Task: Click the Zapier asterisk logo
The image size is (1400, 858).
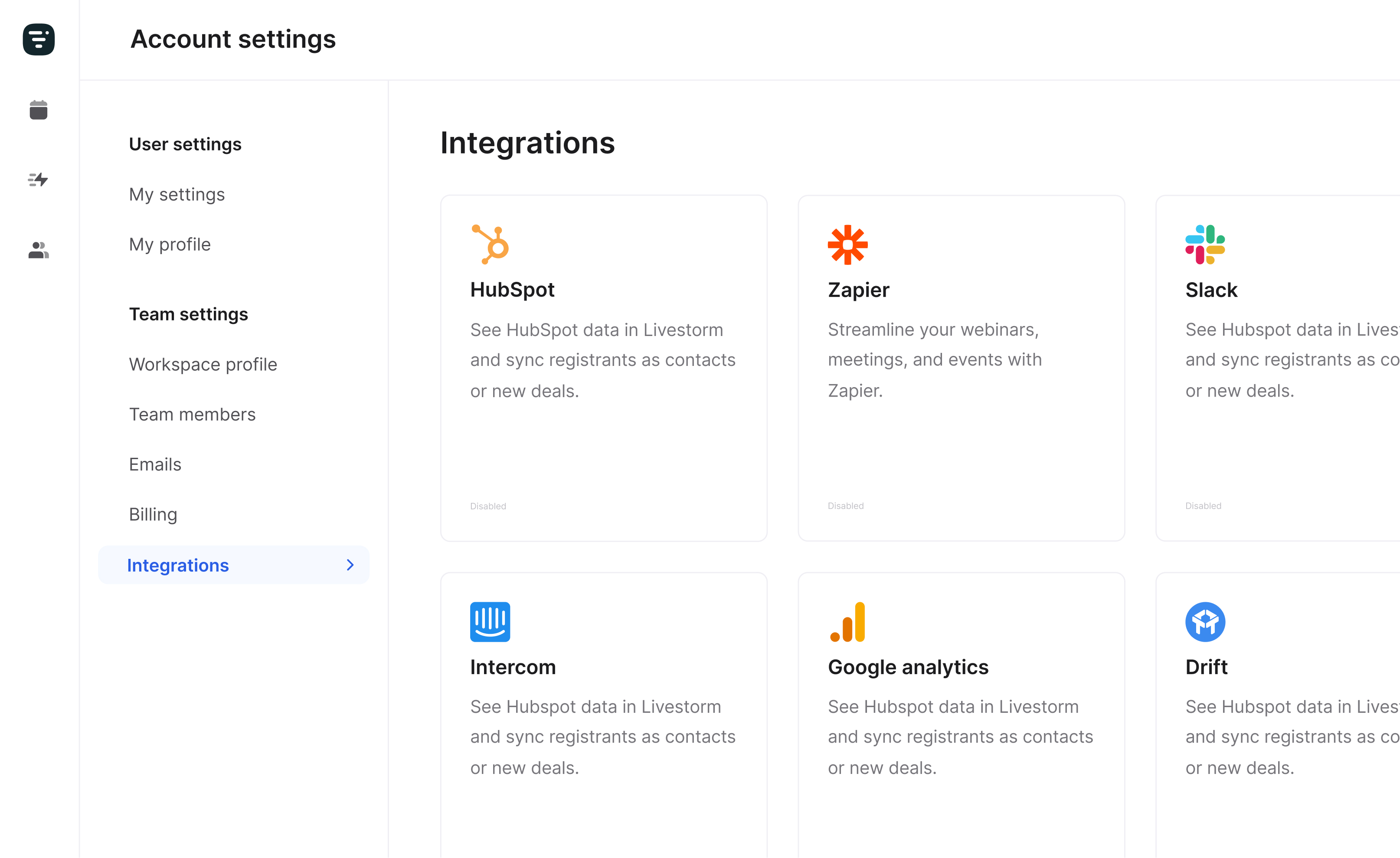Action: (848, 245)
